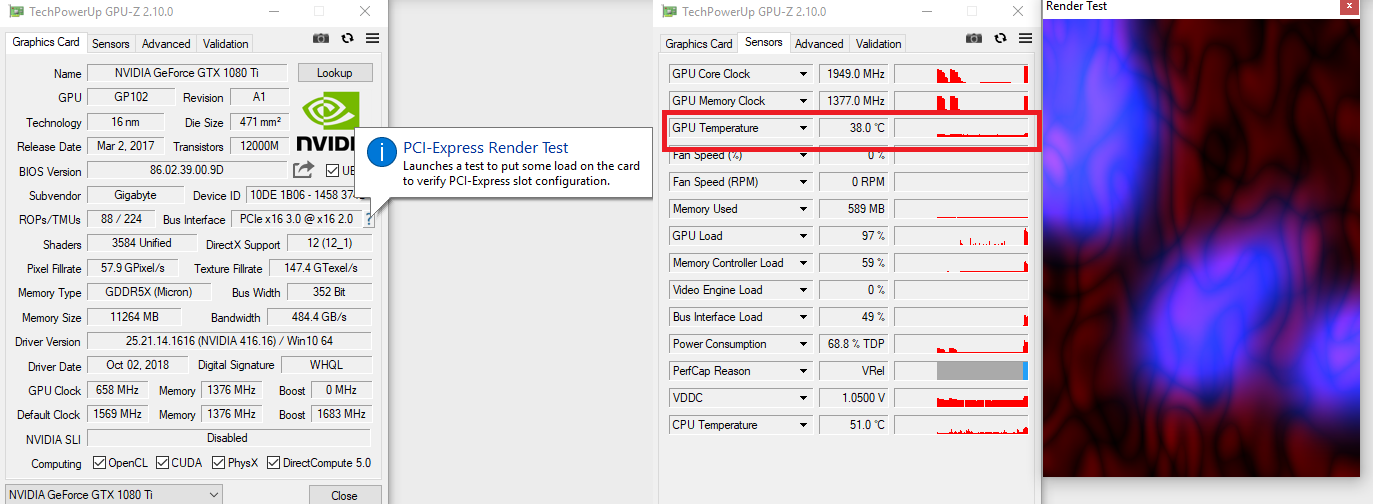Toggle the UEFI checkbox
This screenshot has height=504, width=1374.
tap(334, 171)
